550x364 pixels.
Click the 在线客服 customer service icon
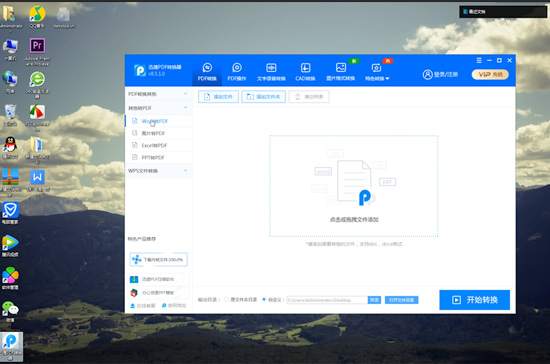click(133, 305)
